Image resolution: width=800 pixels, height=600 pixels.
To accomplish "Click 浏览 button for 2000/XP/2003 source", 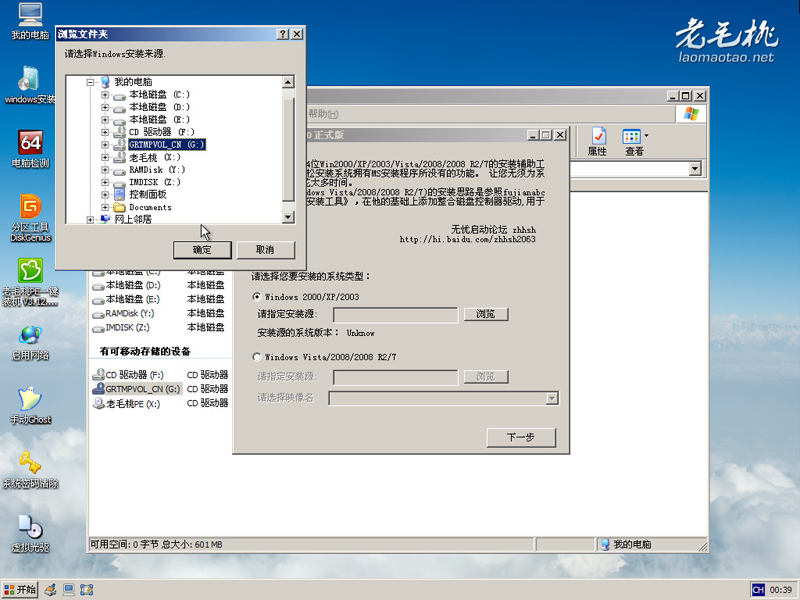I will (486, 314).
